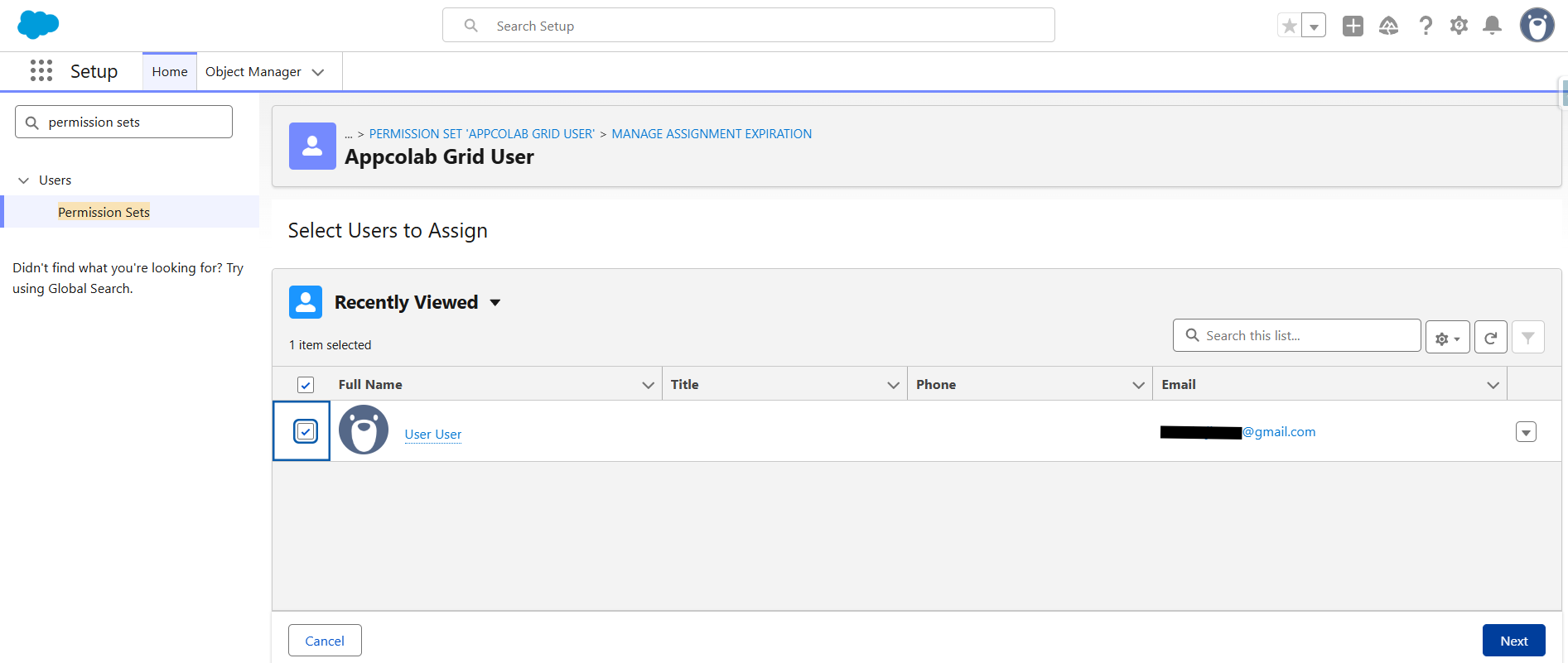Sort by the Phone column header
Screen dimensions: 1568x663
pos(936,385)
